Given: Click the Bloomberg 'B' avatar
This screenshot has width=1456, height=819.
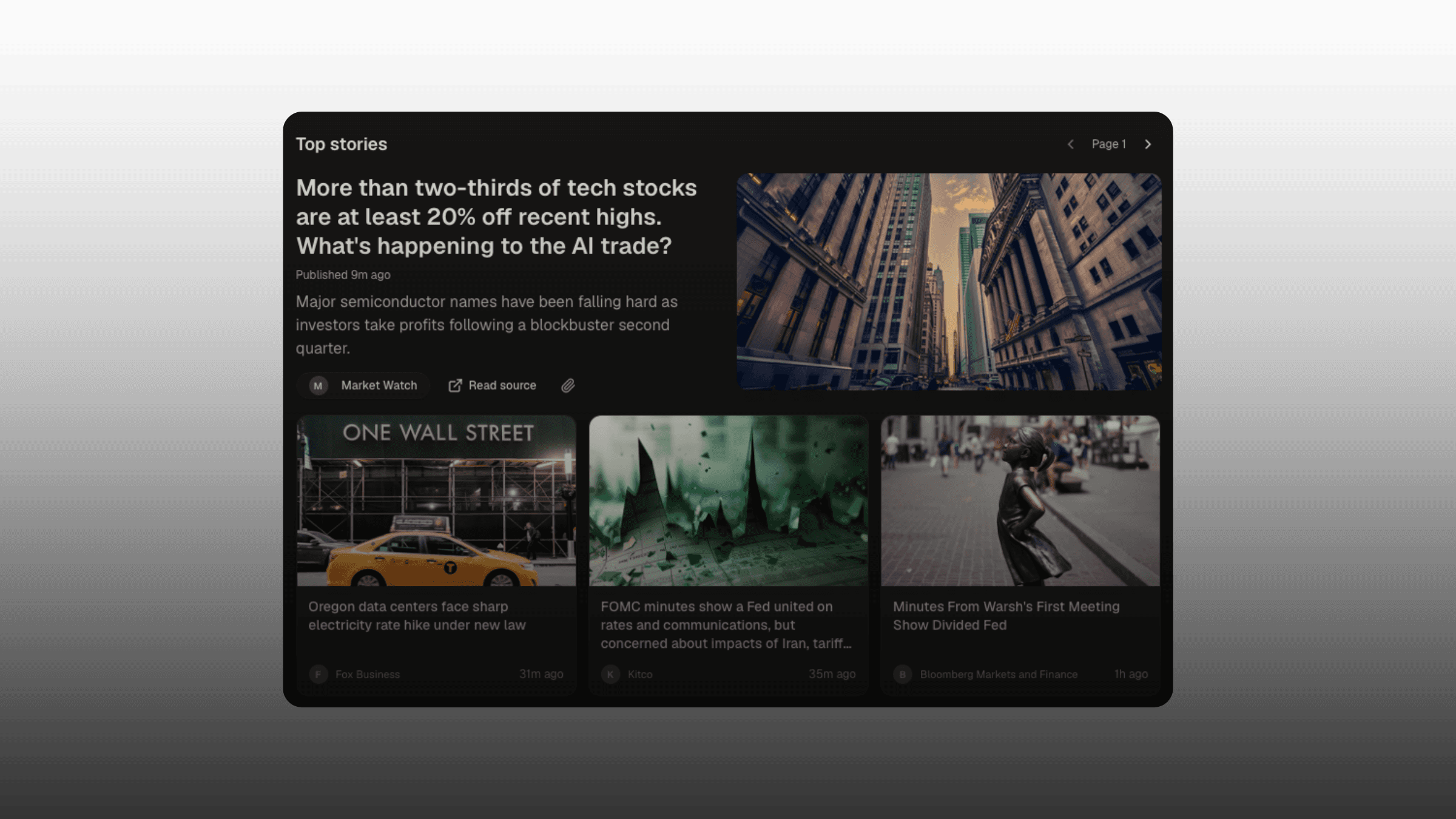Looking at the screenshot, I should coord(902,674).
